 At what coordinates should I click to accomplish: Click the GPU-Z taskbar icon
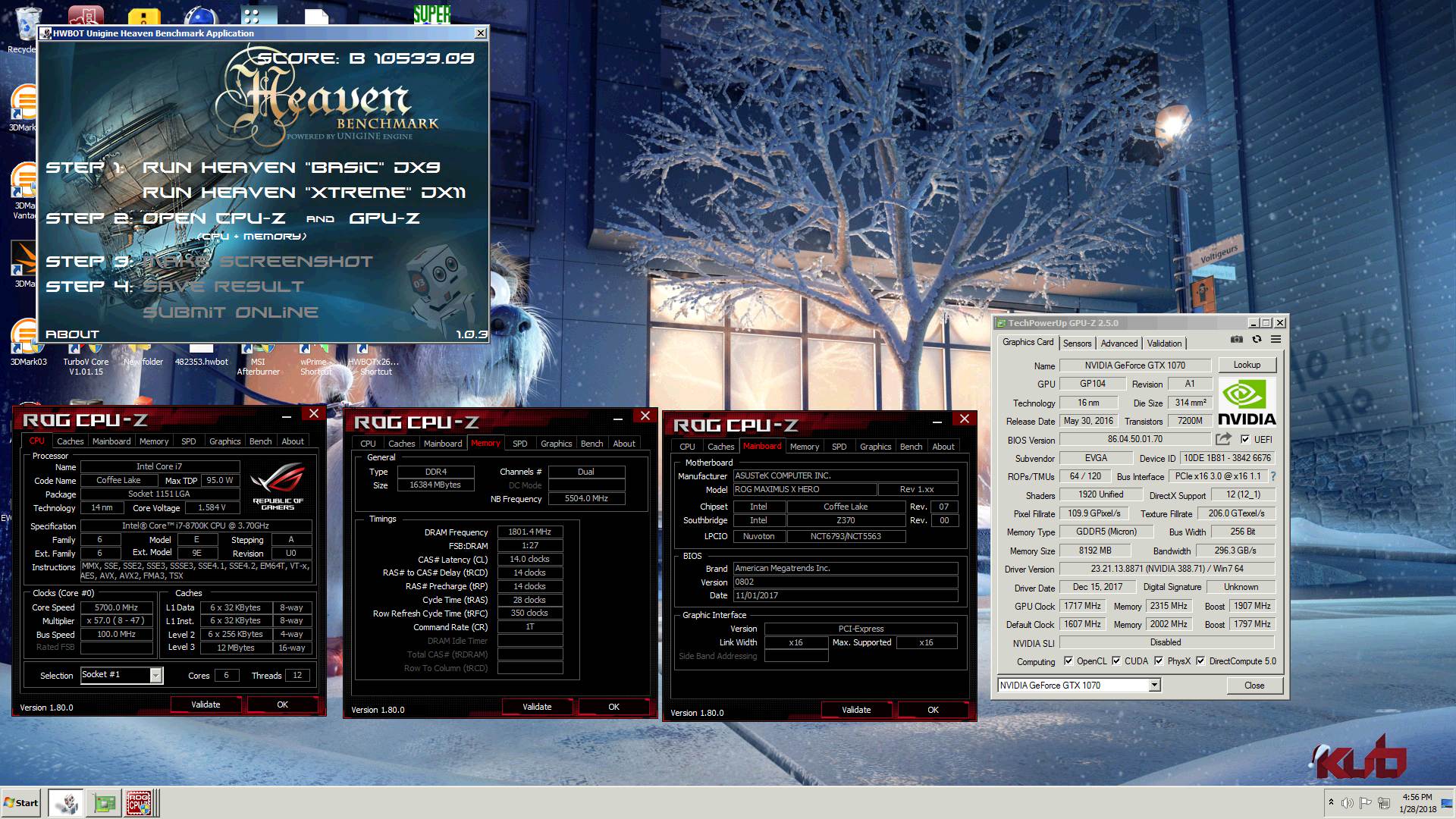click(x=103, y=802)
